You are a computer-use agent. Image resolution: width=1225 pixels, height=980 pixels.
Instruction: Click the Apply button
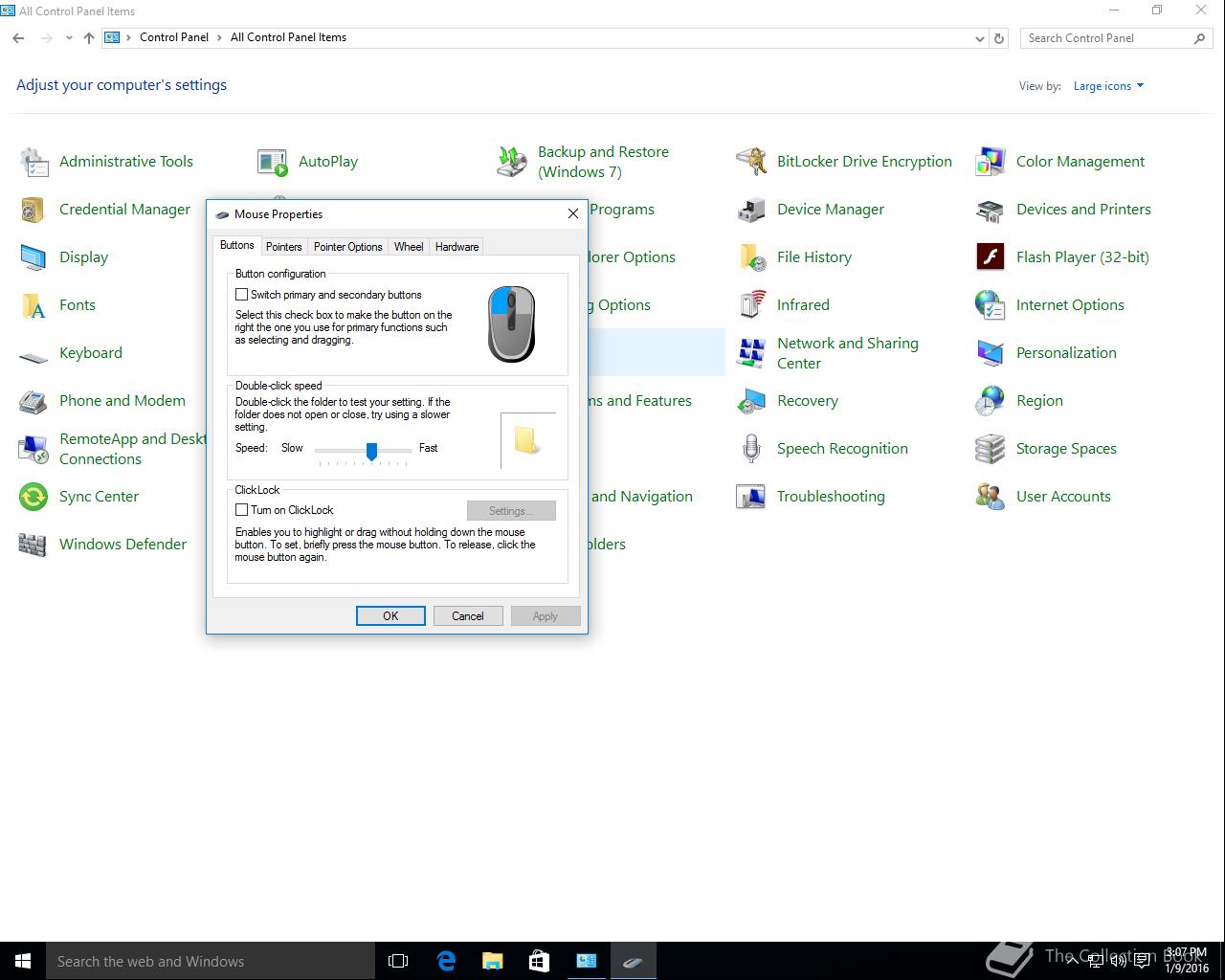point(546,616)
